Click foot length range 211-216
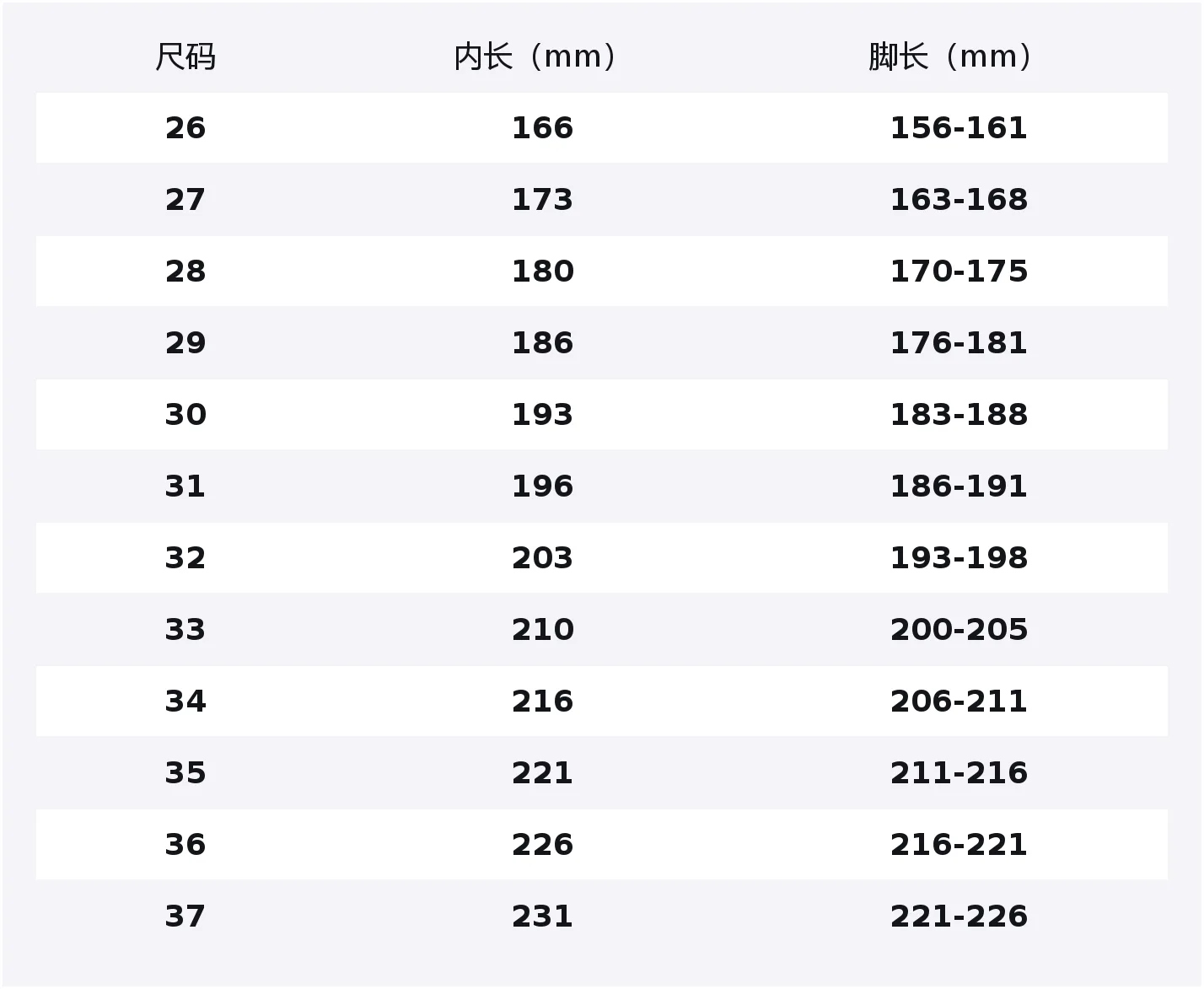Viewport: 1204px width, 989px height. click(959, 773)
